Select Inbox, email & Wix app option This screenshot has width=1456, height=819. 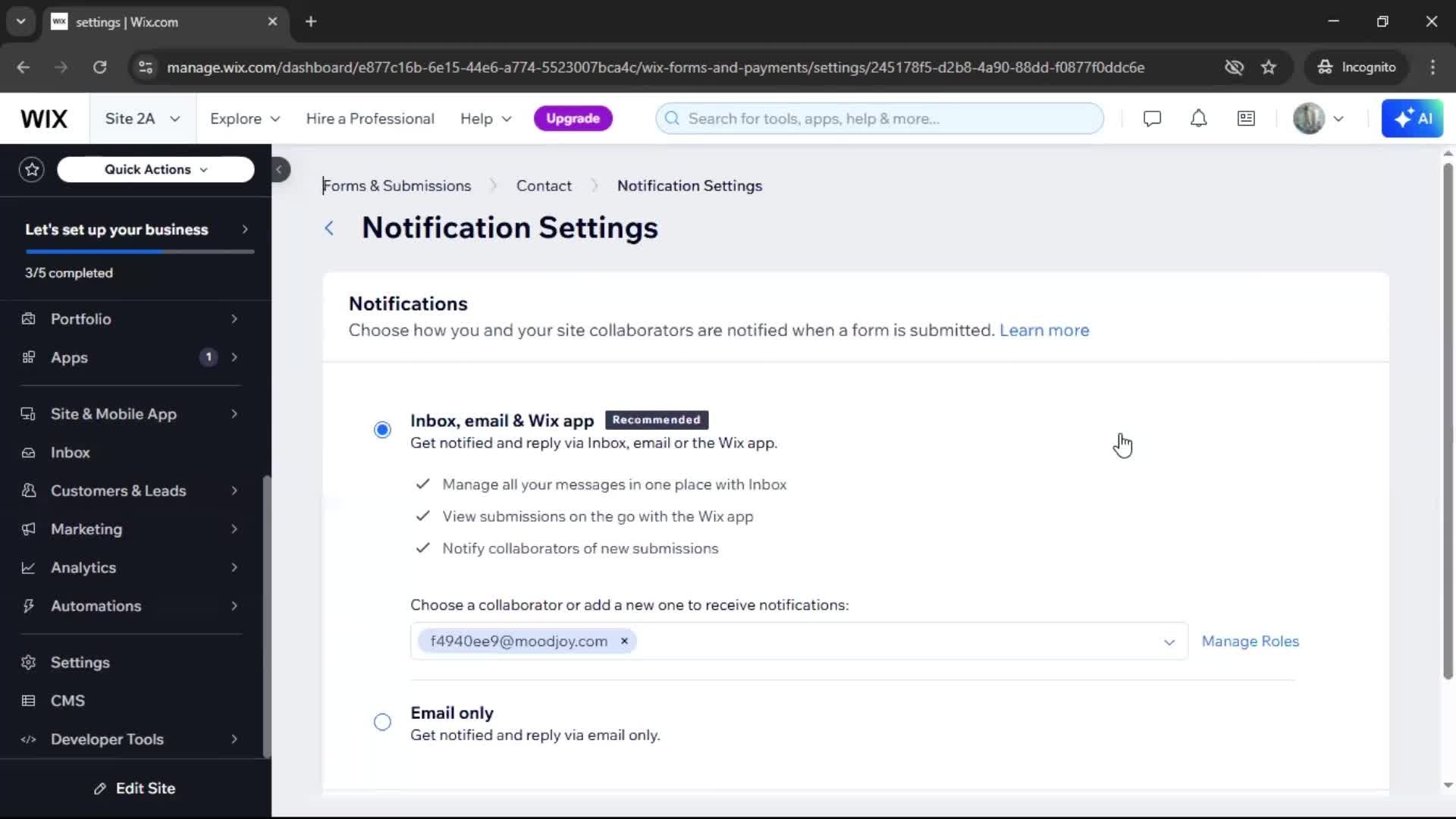point(382,431)
